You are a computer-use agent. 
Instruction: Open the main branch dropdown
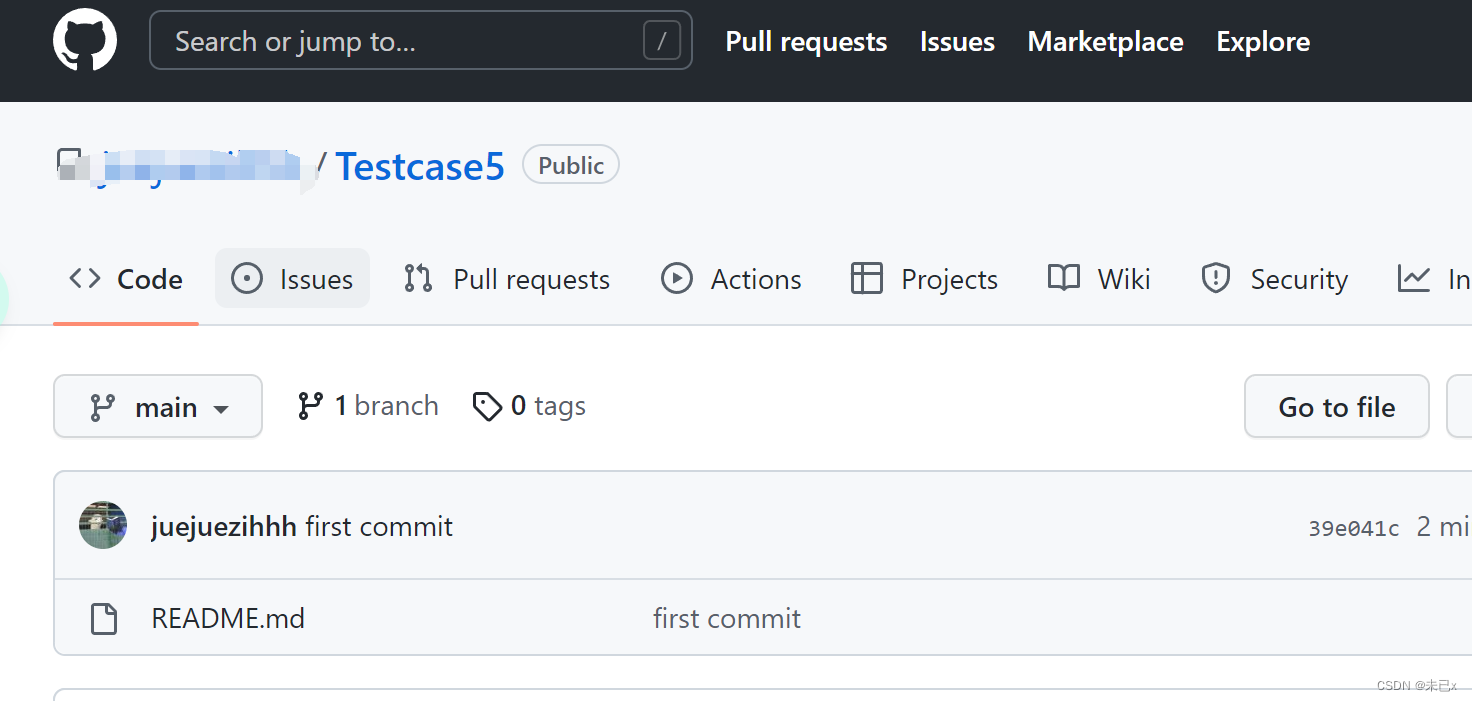(158, 407)
